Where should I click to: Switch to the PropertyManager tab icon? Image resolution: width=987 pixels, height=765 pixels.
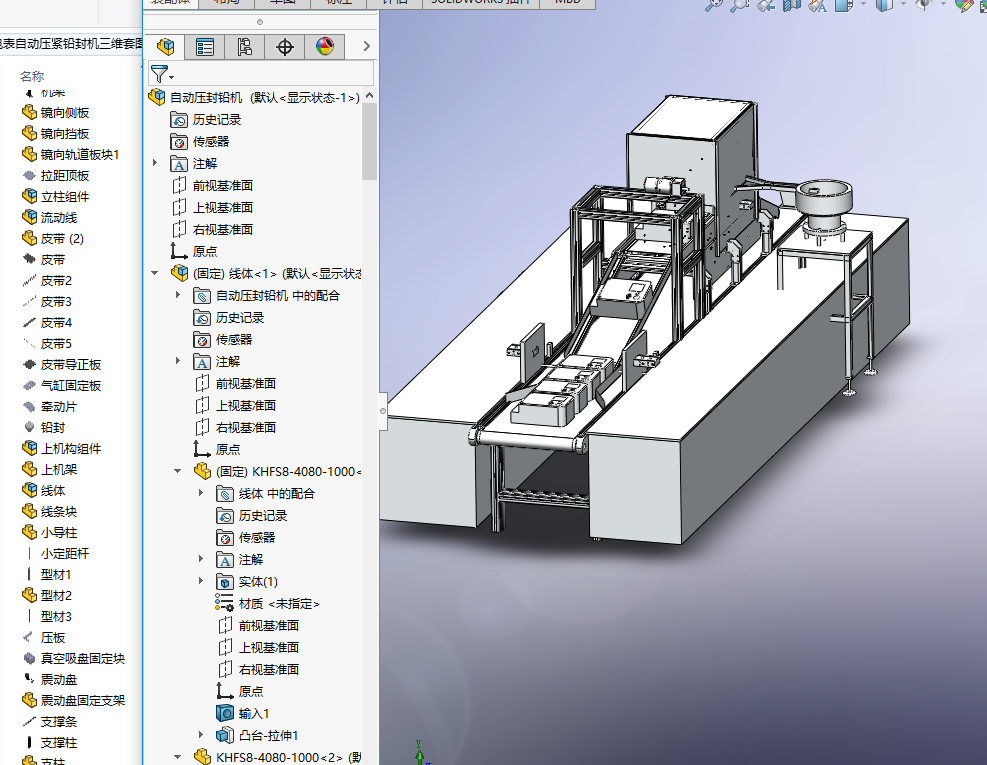pos(205,46)
